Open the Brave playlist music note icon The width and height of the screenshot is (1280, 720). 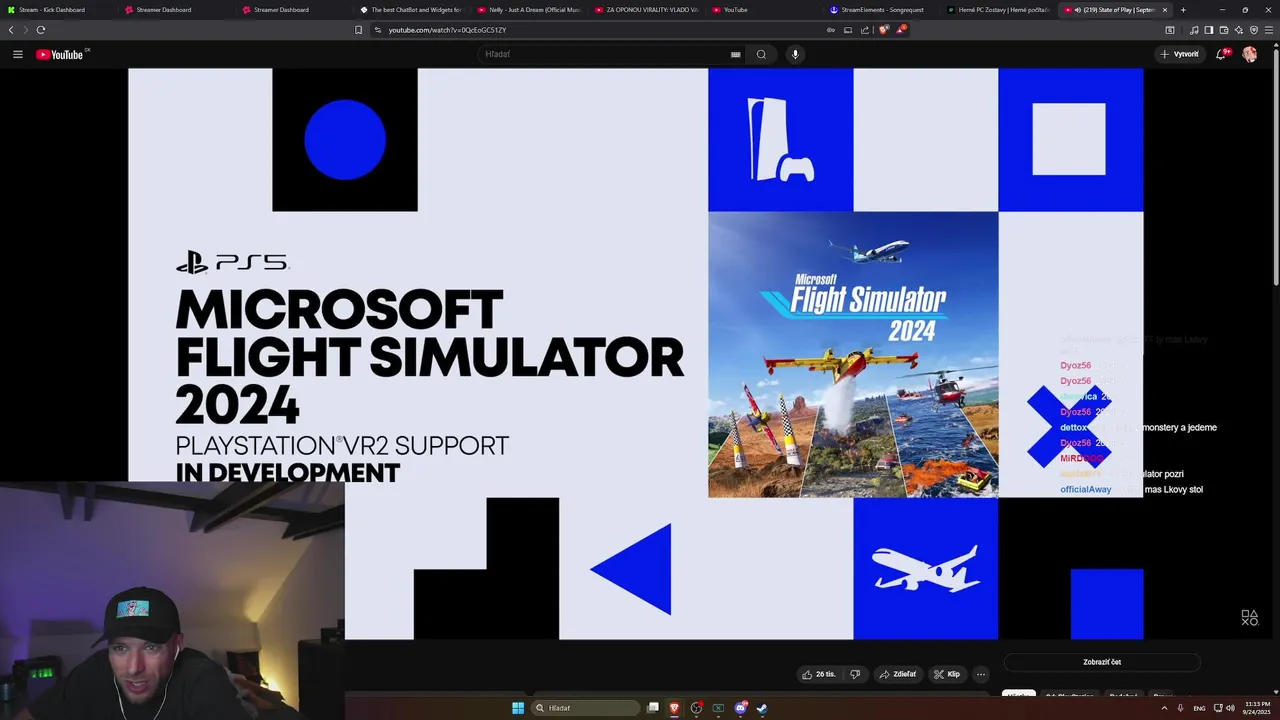[1194, 30]
